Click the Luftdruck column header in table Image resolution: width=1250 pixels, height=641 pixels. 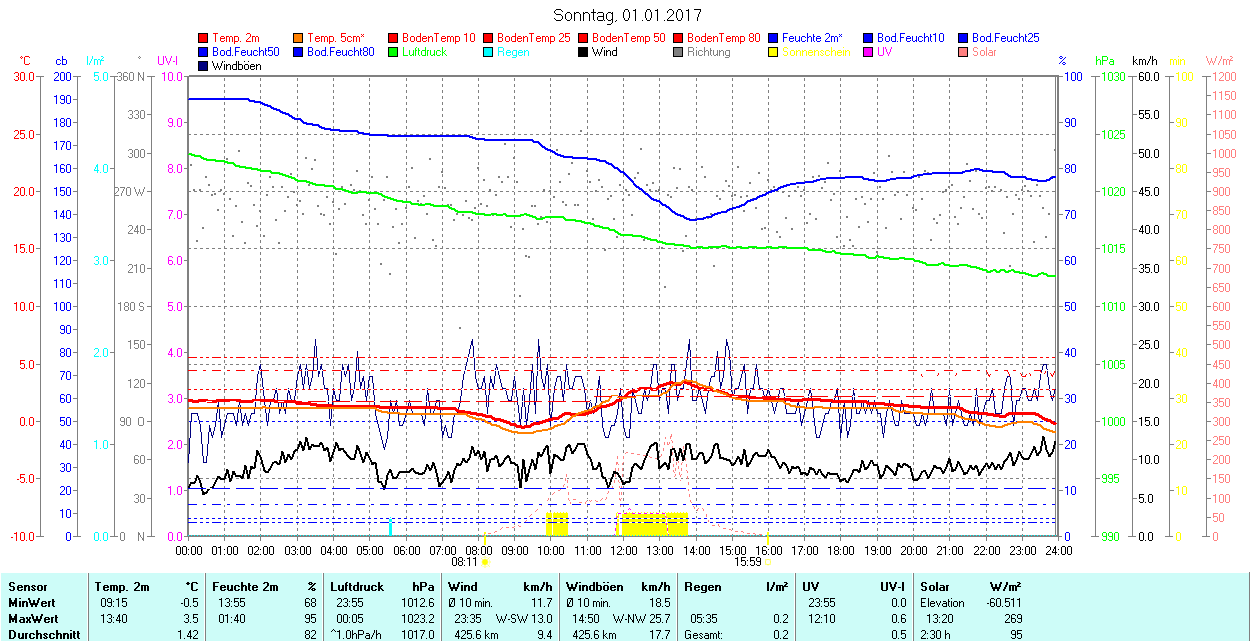pos(358,587)
